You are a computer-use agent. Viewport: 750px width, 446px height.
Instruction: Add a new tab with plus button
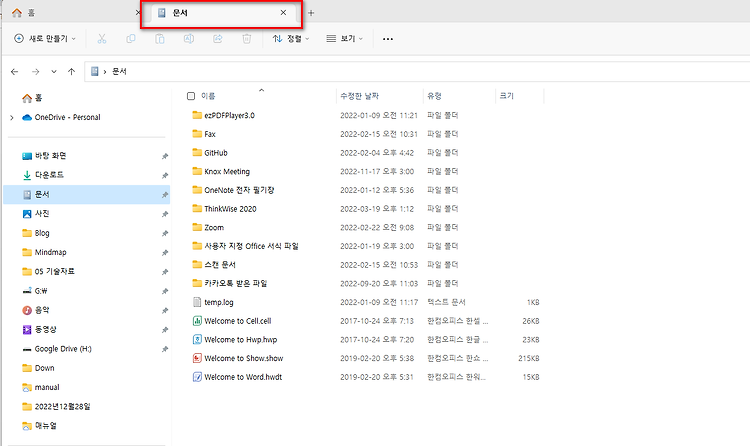coord(311,13)
